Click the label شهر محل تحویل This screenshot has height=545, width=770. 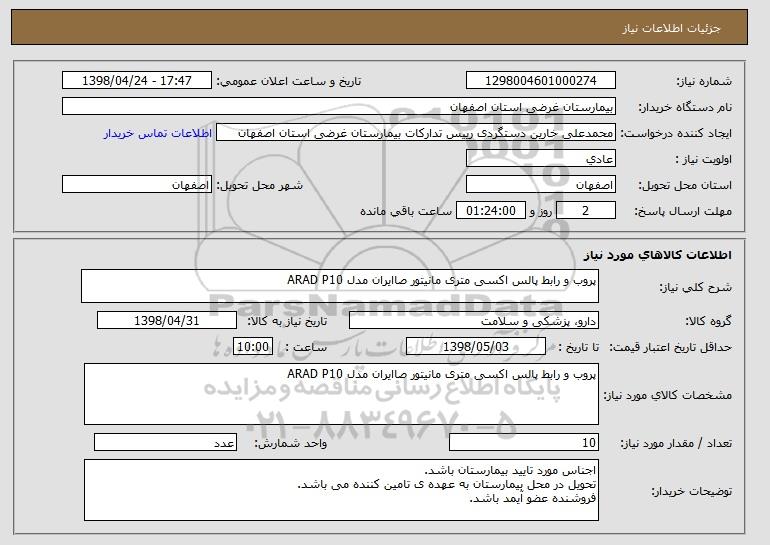click(260, 186)
